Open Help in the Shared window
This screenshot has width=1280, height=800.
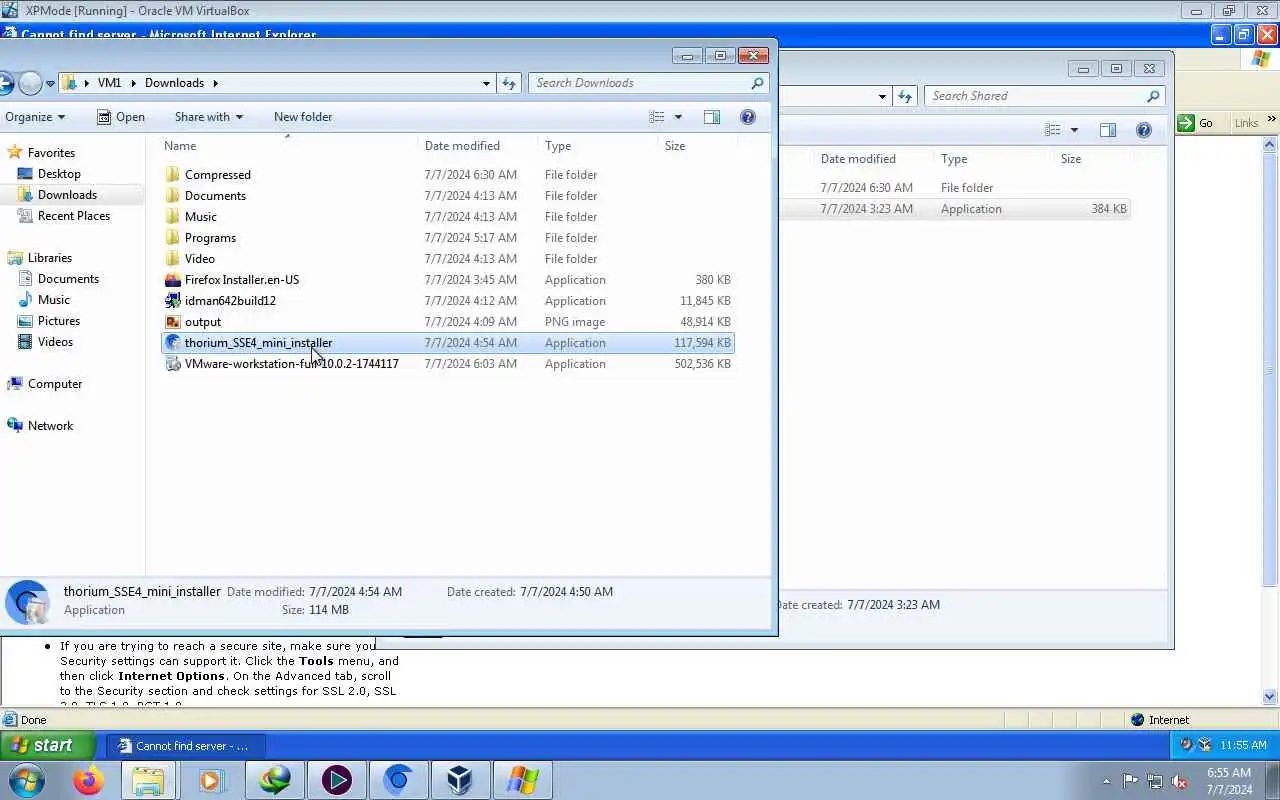point(1144,130)
